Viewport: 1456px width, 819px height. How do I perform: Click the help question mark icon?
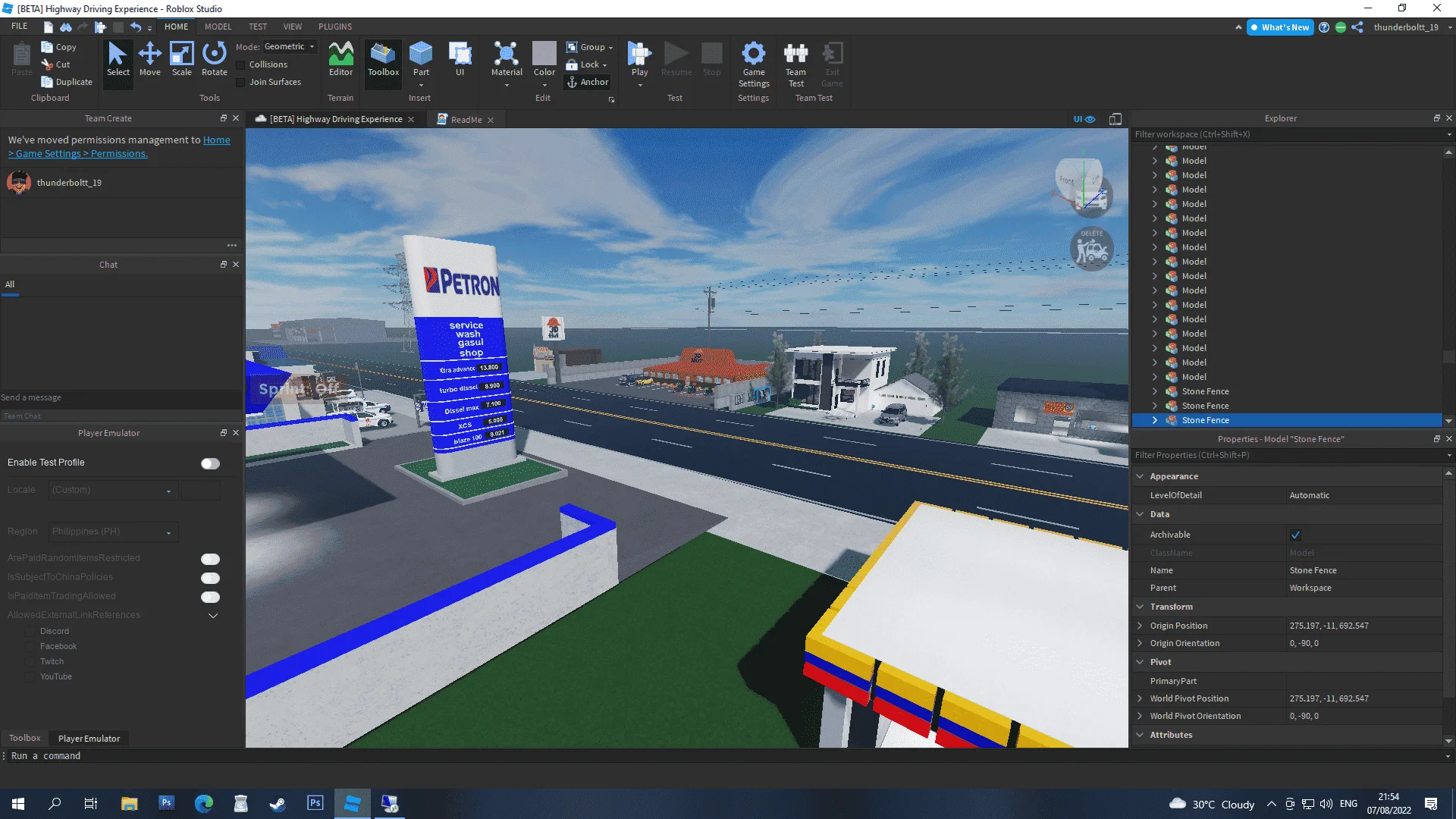click(x=1324, y=27)
